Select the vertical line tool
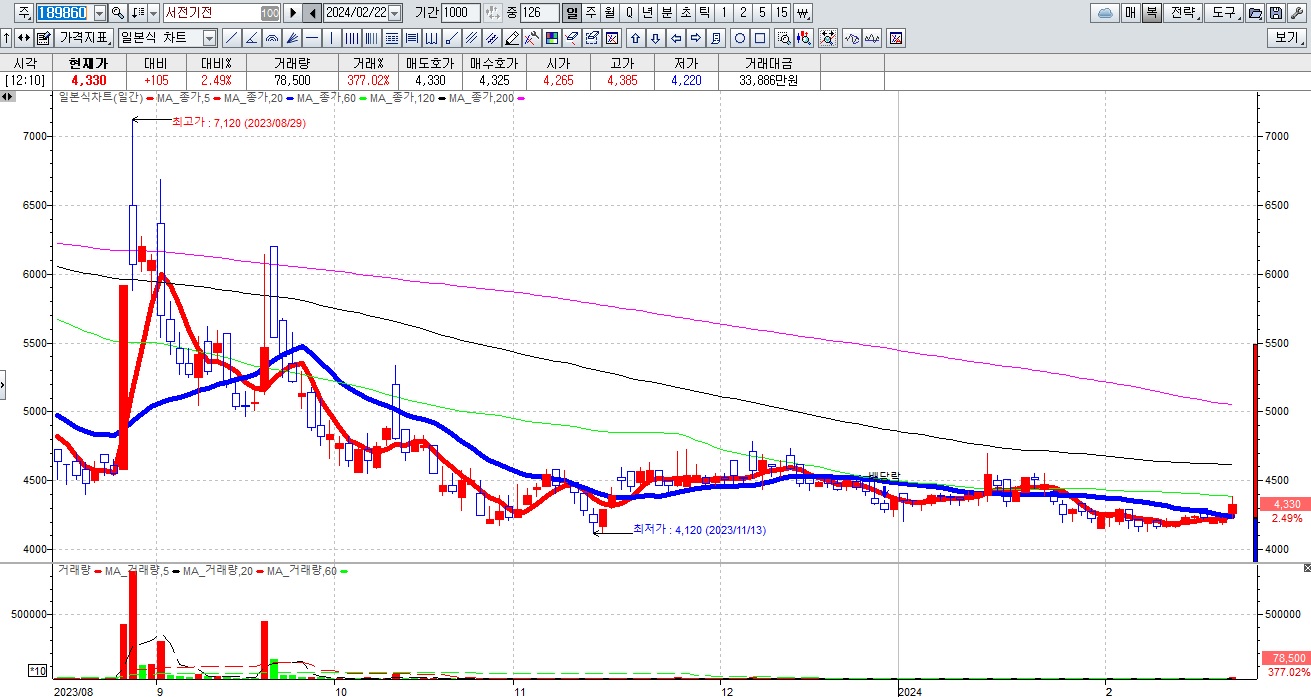 (331, 38)
